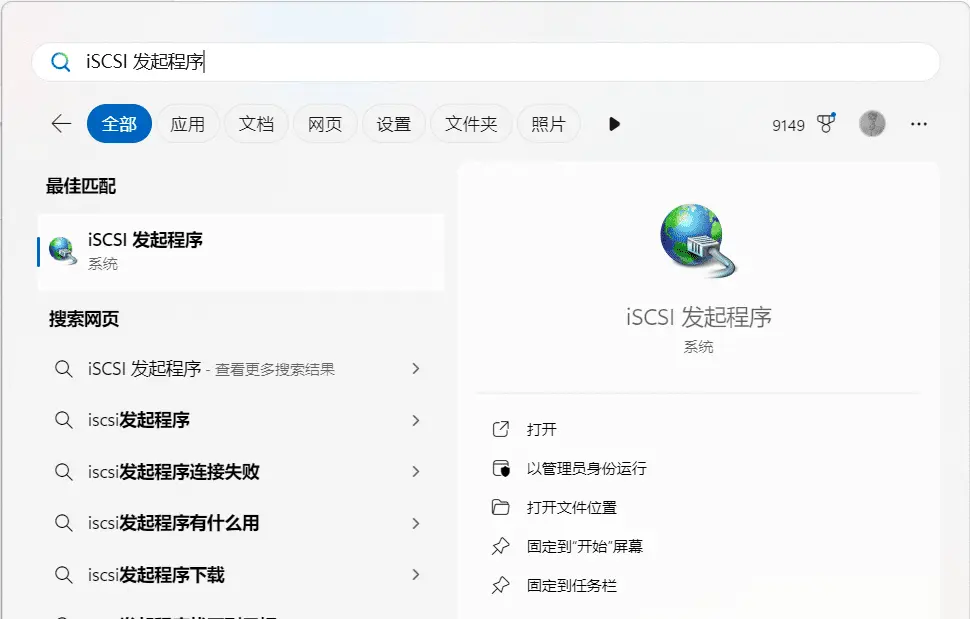Open the iSCSI 发起程序 best match result
This screenshot has width=970, height=619.
240,250
